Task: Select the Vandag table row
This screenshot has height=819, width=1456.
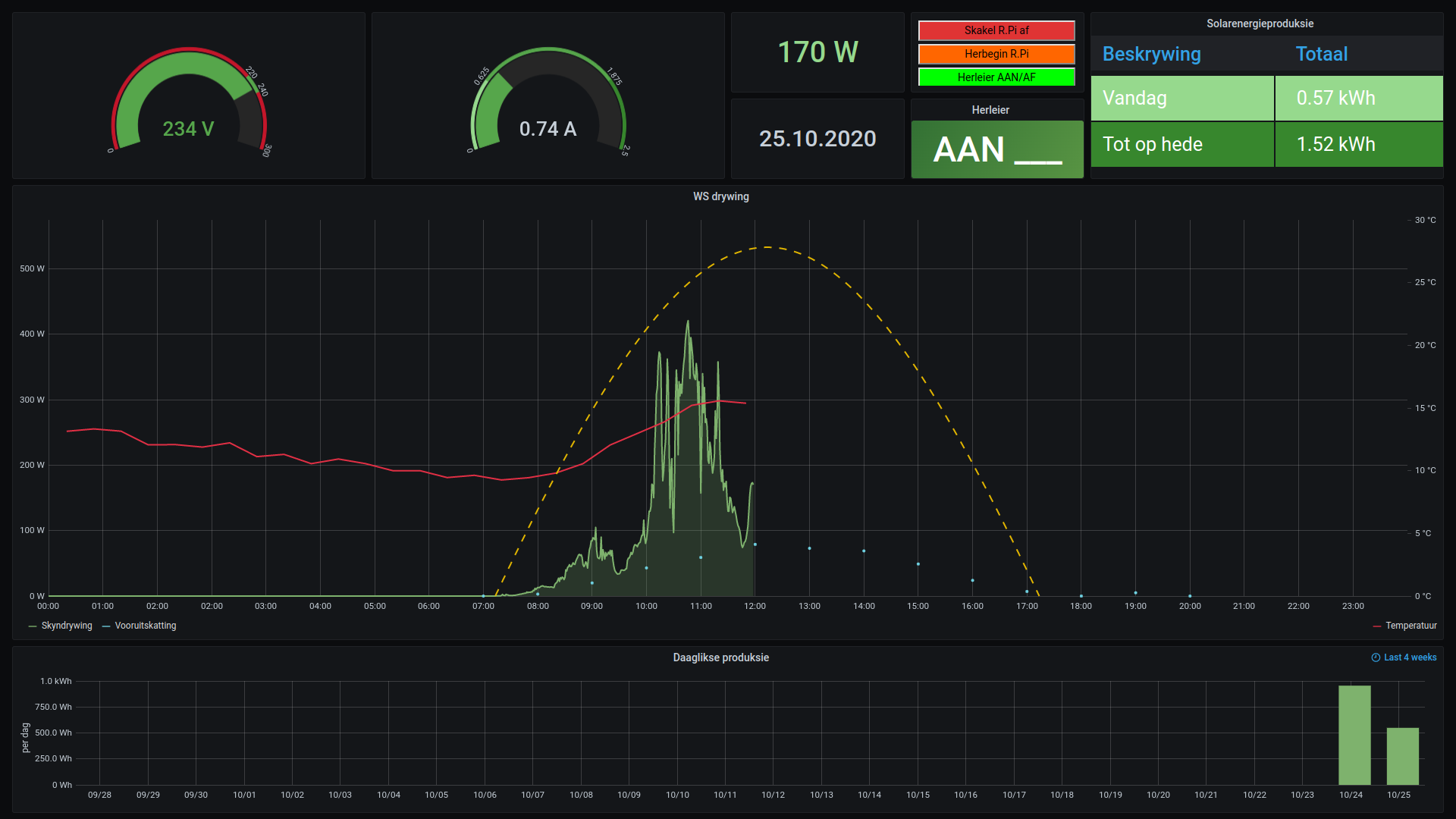Action: click(x=1182, y=98)
